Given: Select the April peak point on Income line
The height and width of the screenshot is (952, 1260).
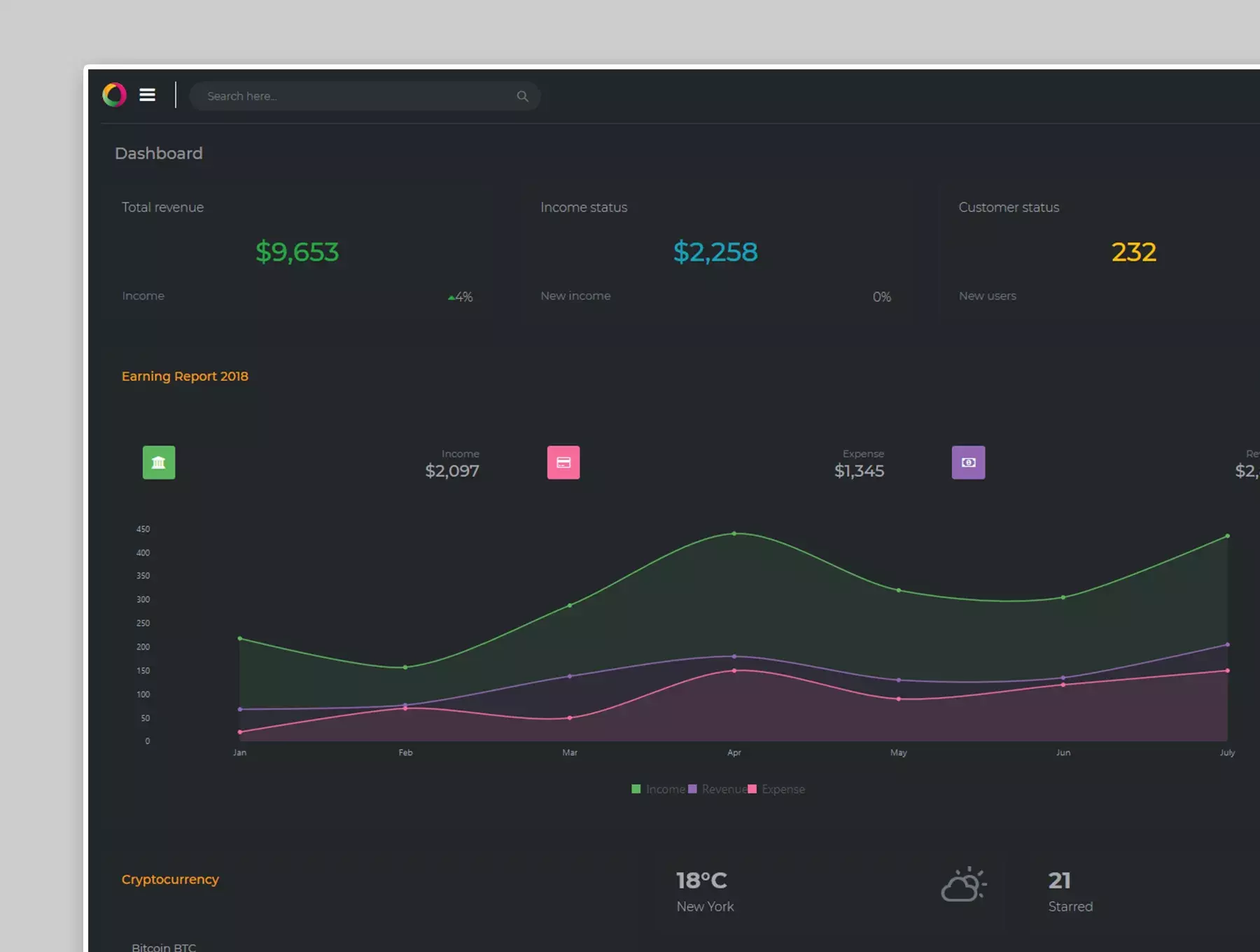Looking at the screenshot, I should [734, 533].
